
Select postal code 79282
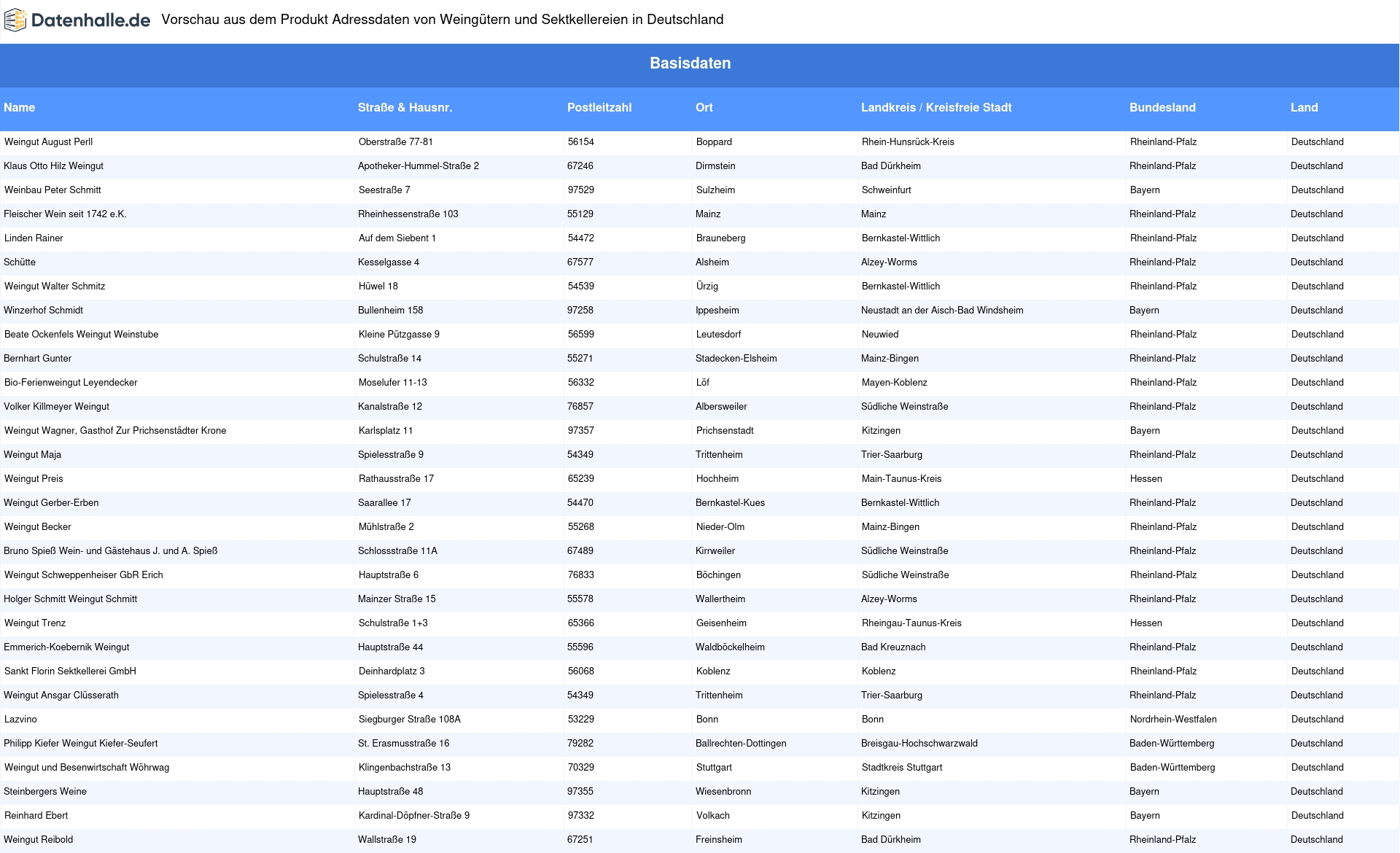(580, 744)
